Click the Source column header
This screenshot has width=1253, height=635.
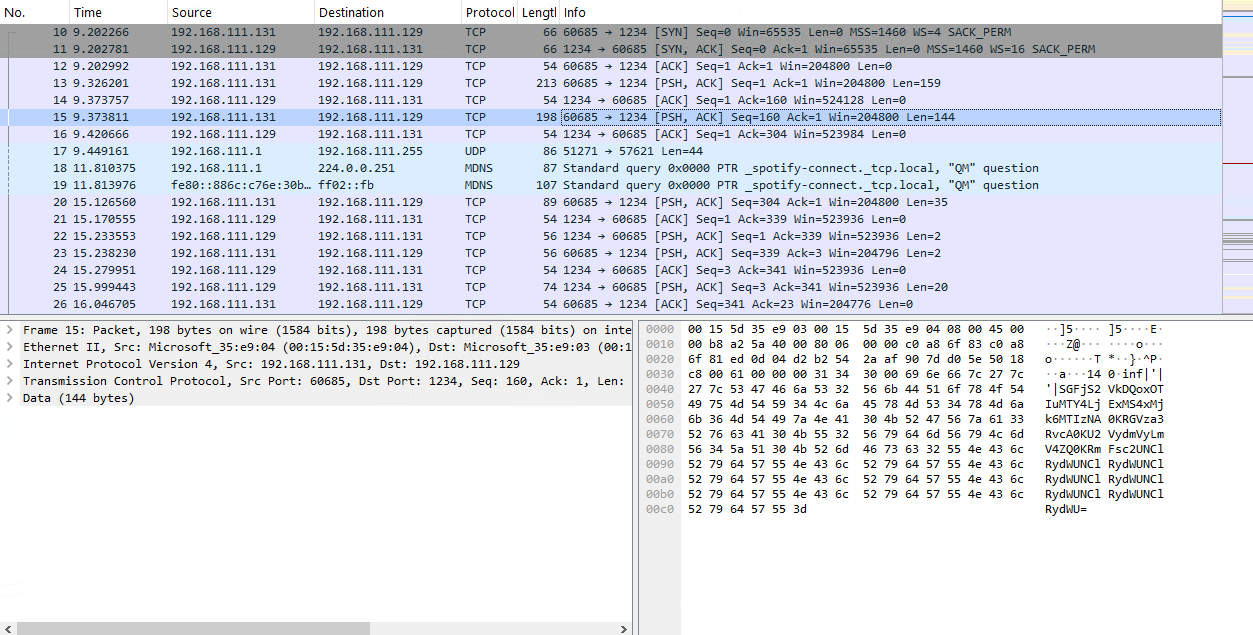(240, 12)
